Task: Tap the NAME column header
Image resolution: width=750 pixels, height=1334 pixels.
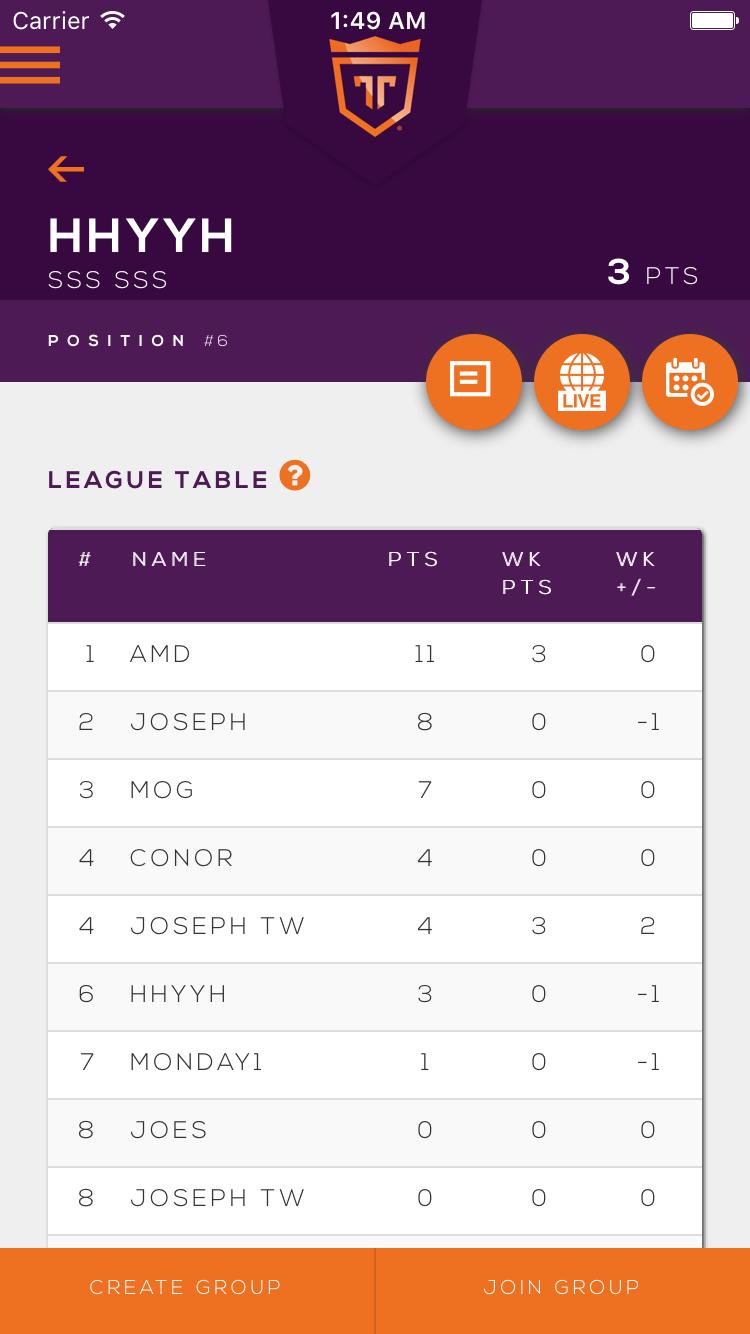Action: click(170, 559)
